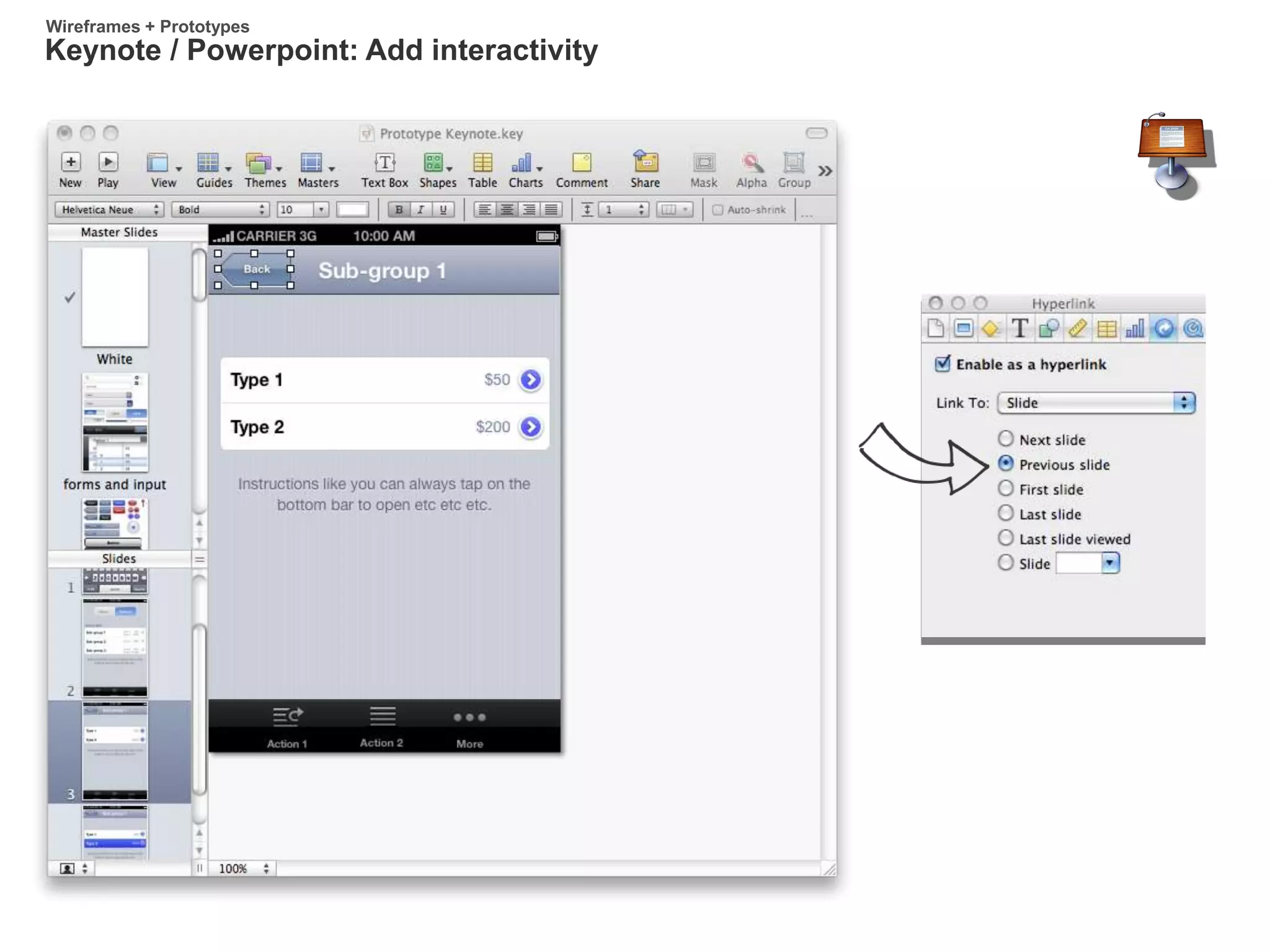This screenshot has width=1270, height=952.
Task: Toggle Bold formatting button
Action: [x=399, y=209]
